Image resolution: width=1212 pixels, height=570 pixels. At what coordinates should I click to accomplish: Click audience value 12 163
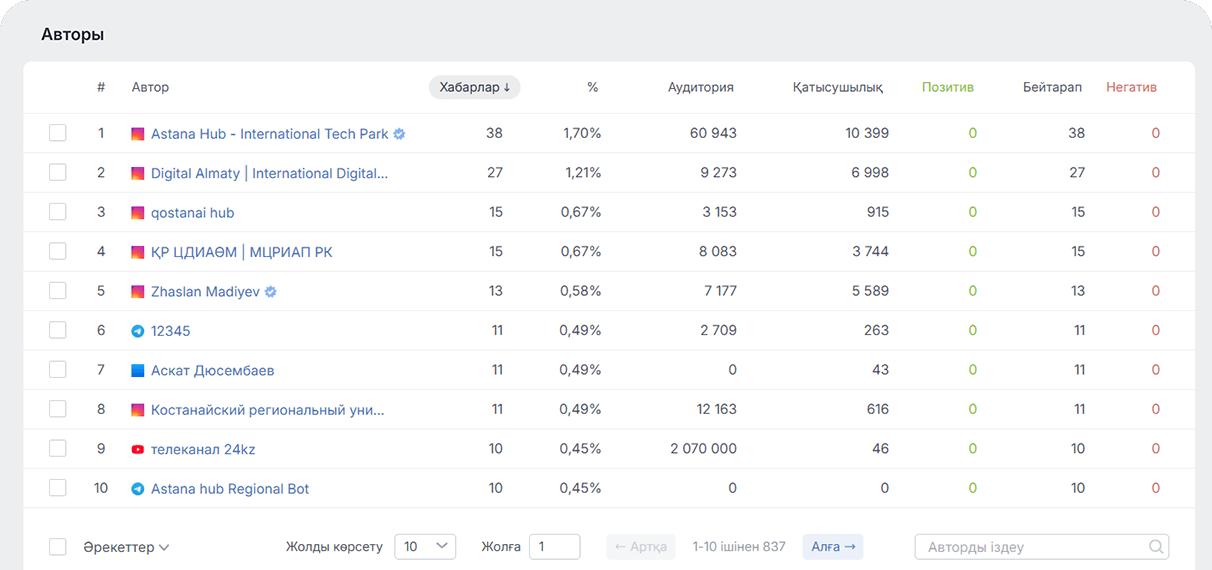point(717,409)
